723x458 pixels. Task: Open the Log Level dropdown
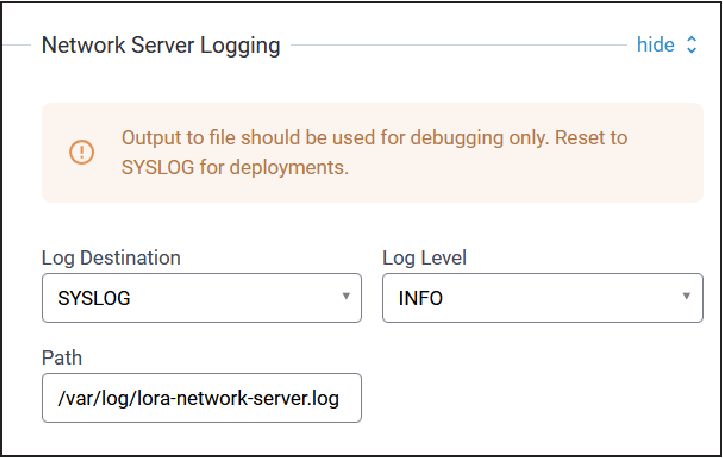coord(530,298)
